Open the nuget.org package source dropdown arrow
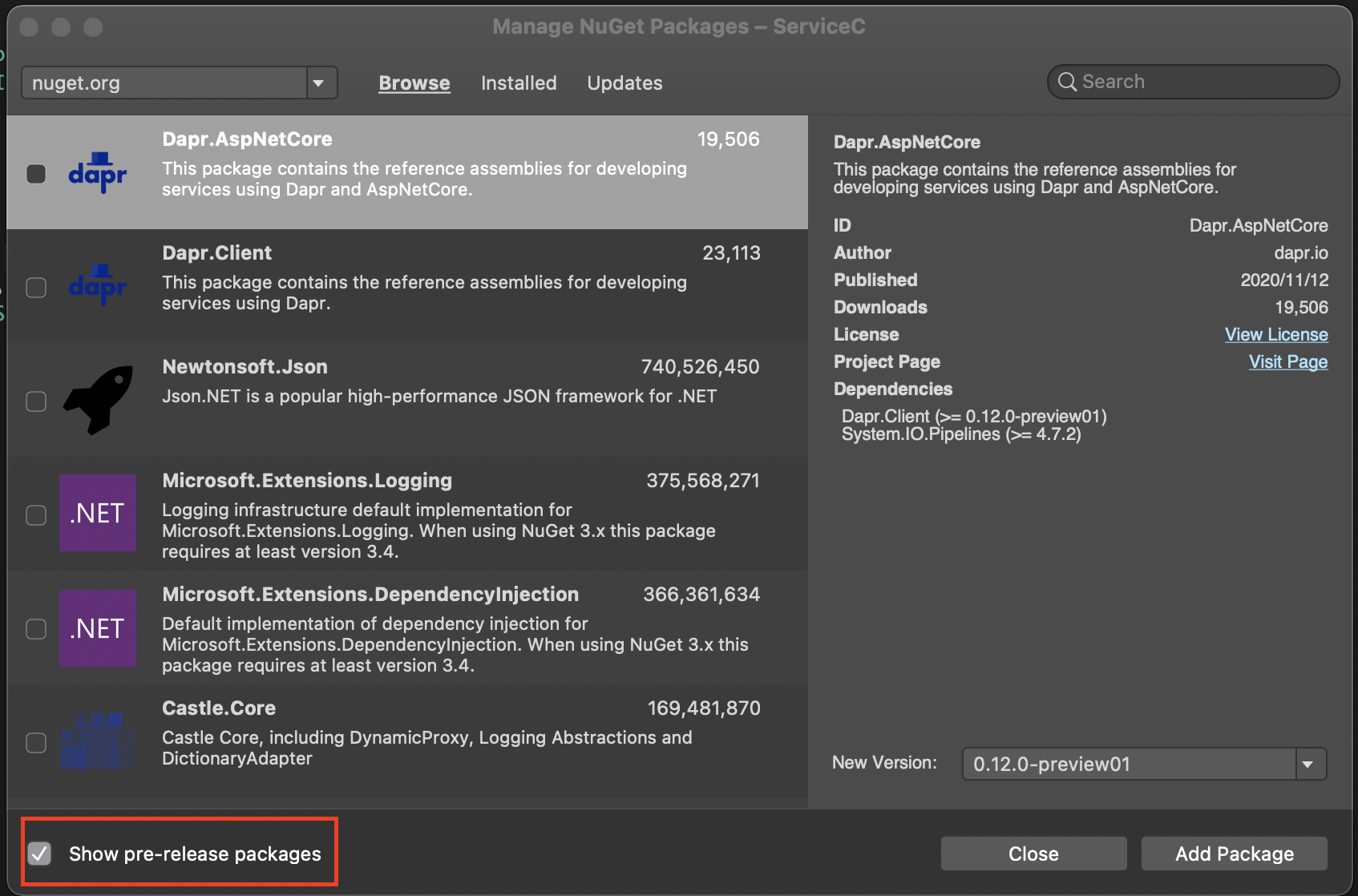Image resolution: width=1358 pixels, height=896 pixels. pos(321,83)
